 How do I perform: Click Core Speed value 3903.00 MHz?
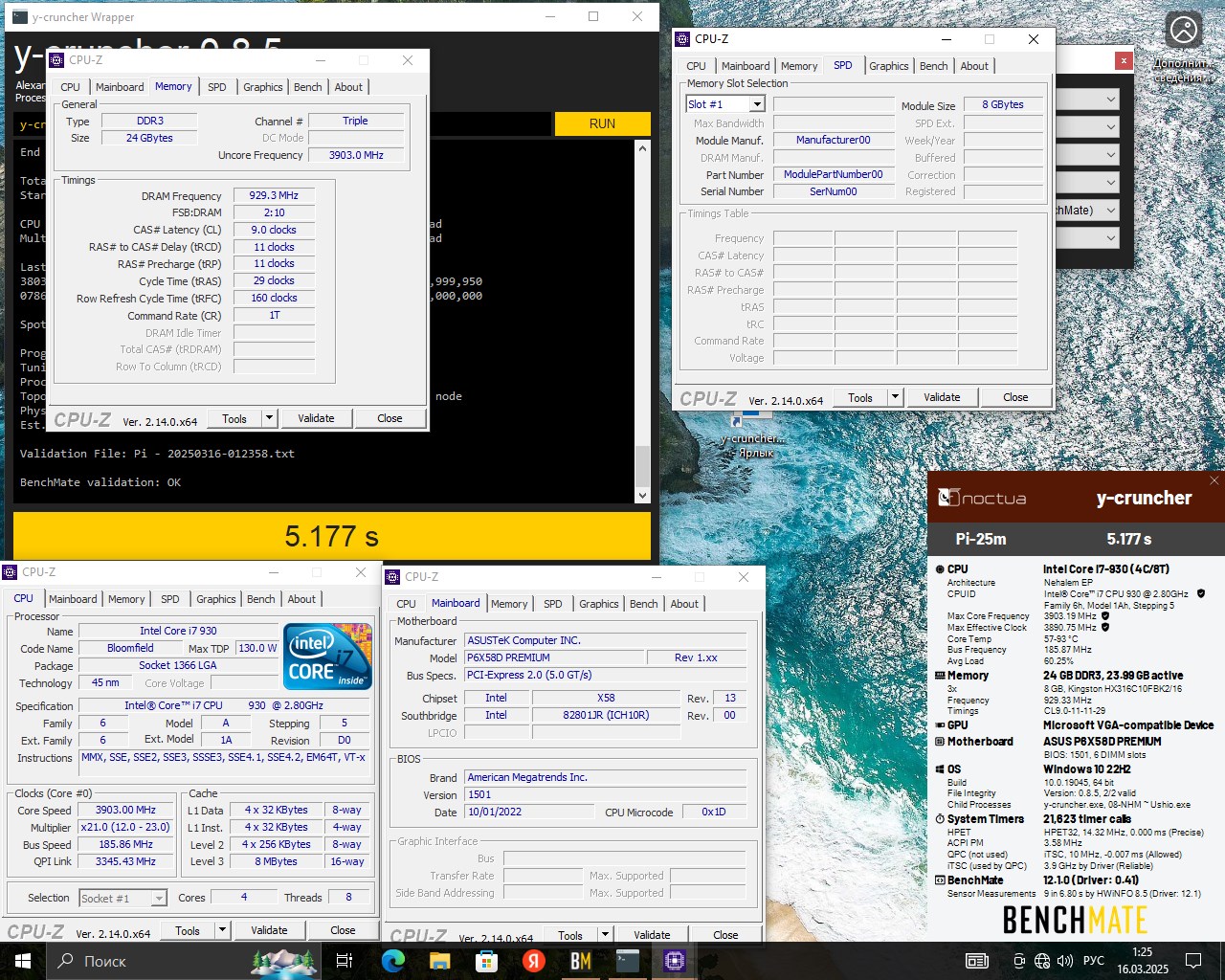point(125,811)
